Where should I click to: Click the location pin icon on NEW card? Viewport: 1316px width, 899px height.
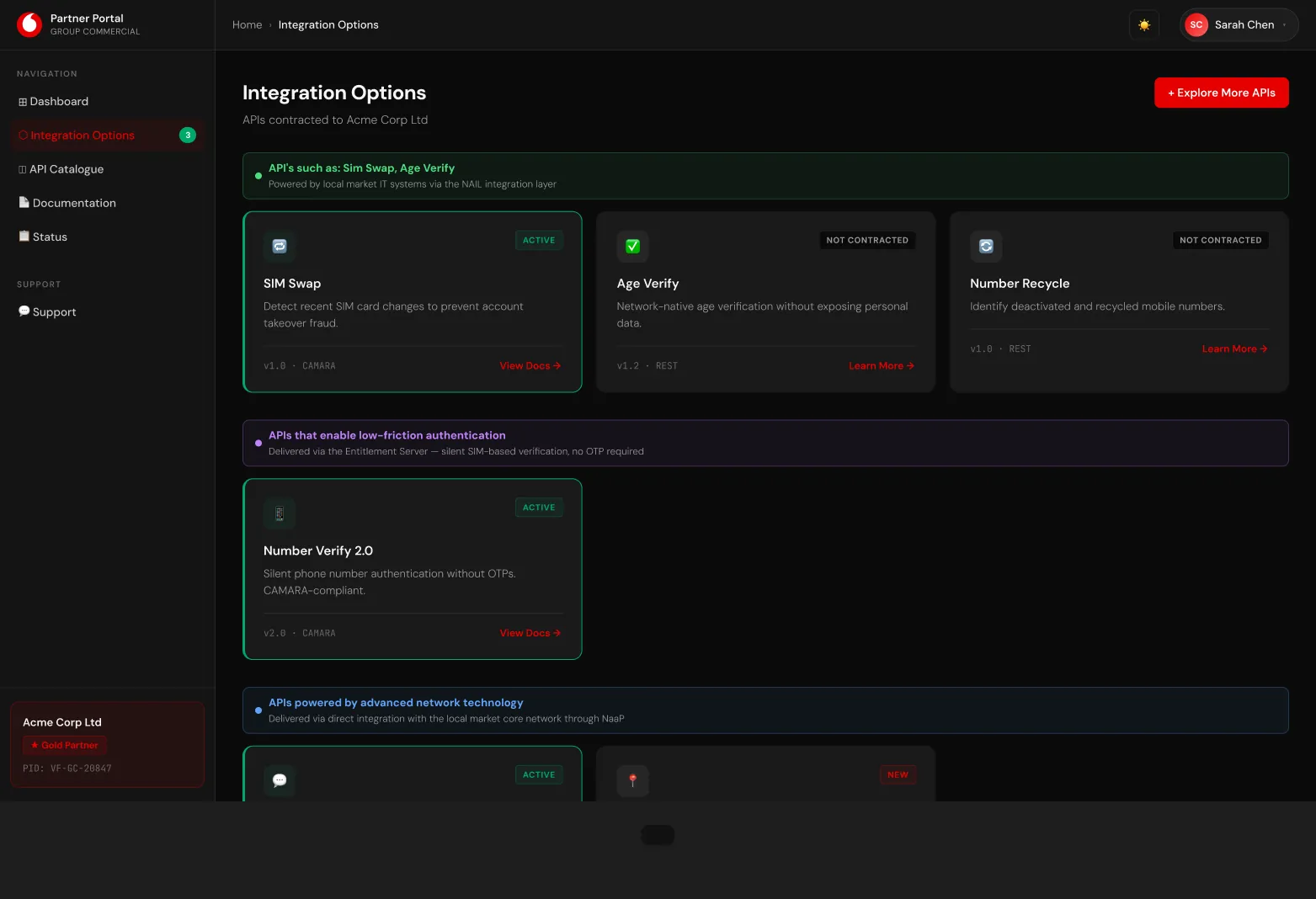coord(633,780)
